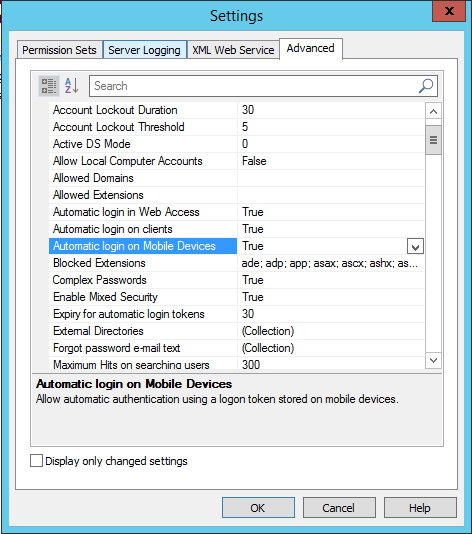Click scrollbar down arrow in settings list

(x=433, y=360)
